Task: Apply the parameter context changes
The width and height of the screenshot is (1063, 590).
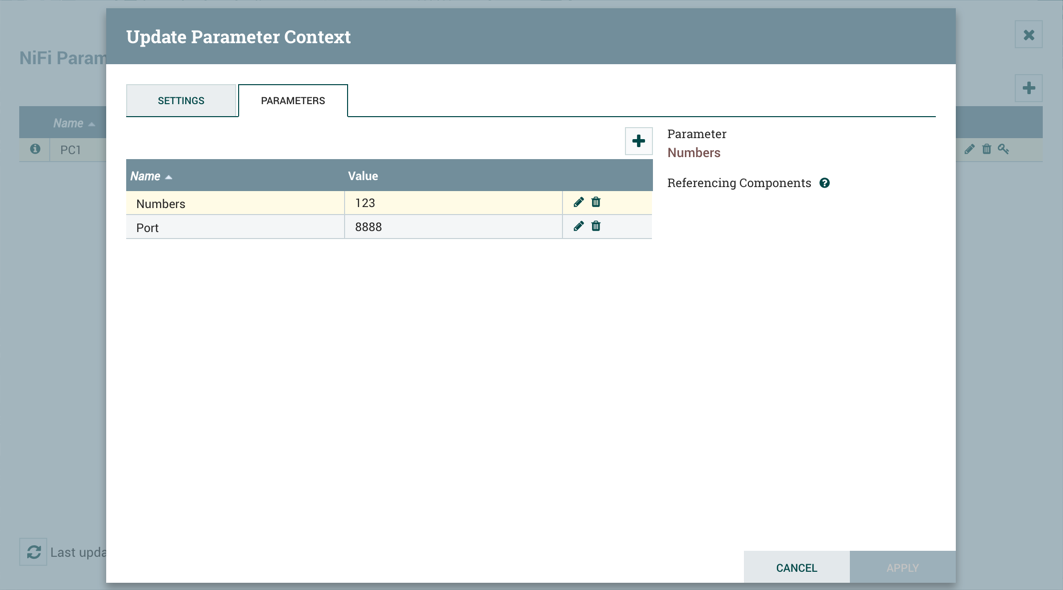Action: tap(902, 567)
